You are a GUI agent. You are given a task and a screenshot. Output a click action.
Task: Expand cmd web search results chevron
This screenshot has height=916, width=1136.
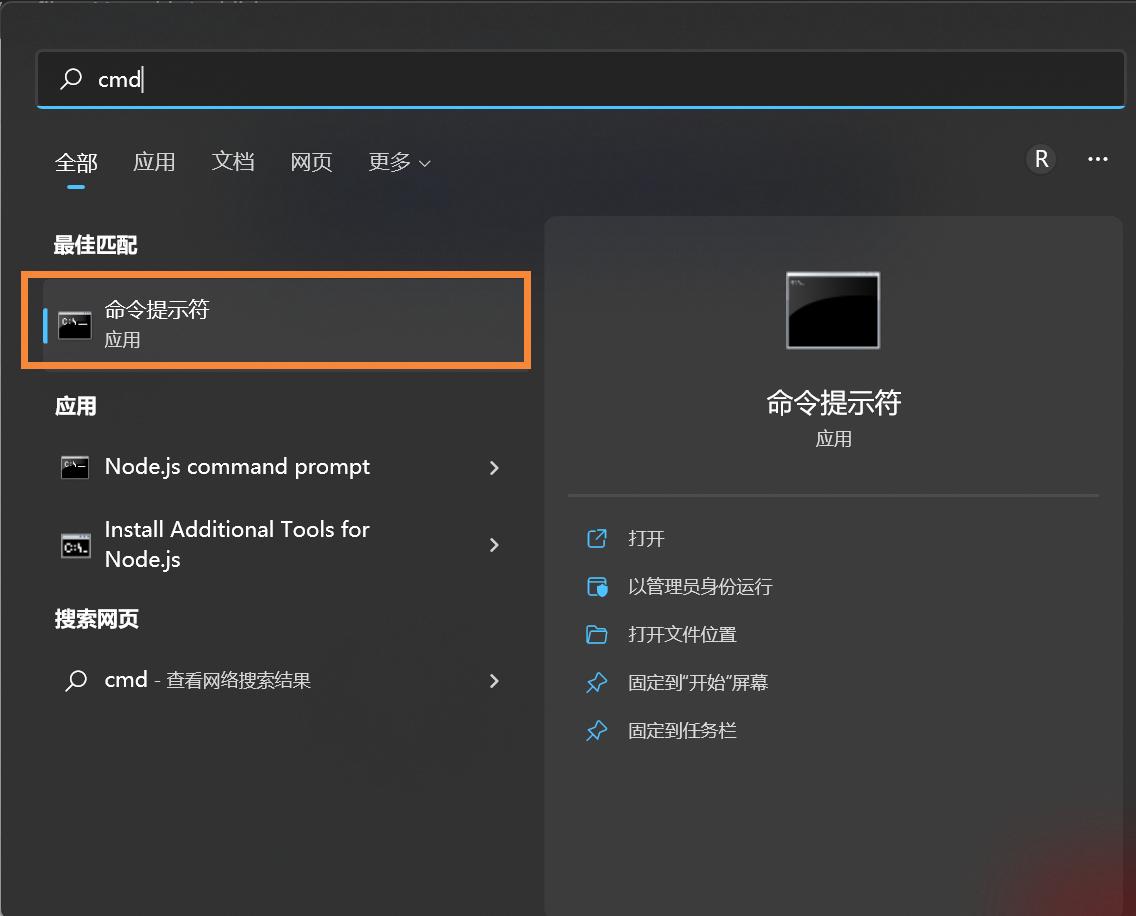(494, 680)
